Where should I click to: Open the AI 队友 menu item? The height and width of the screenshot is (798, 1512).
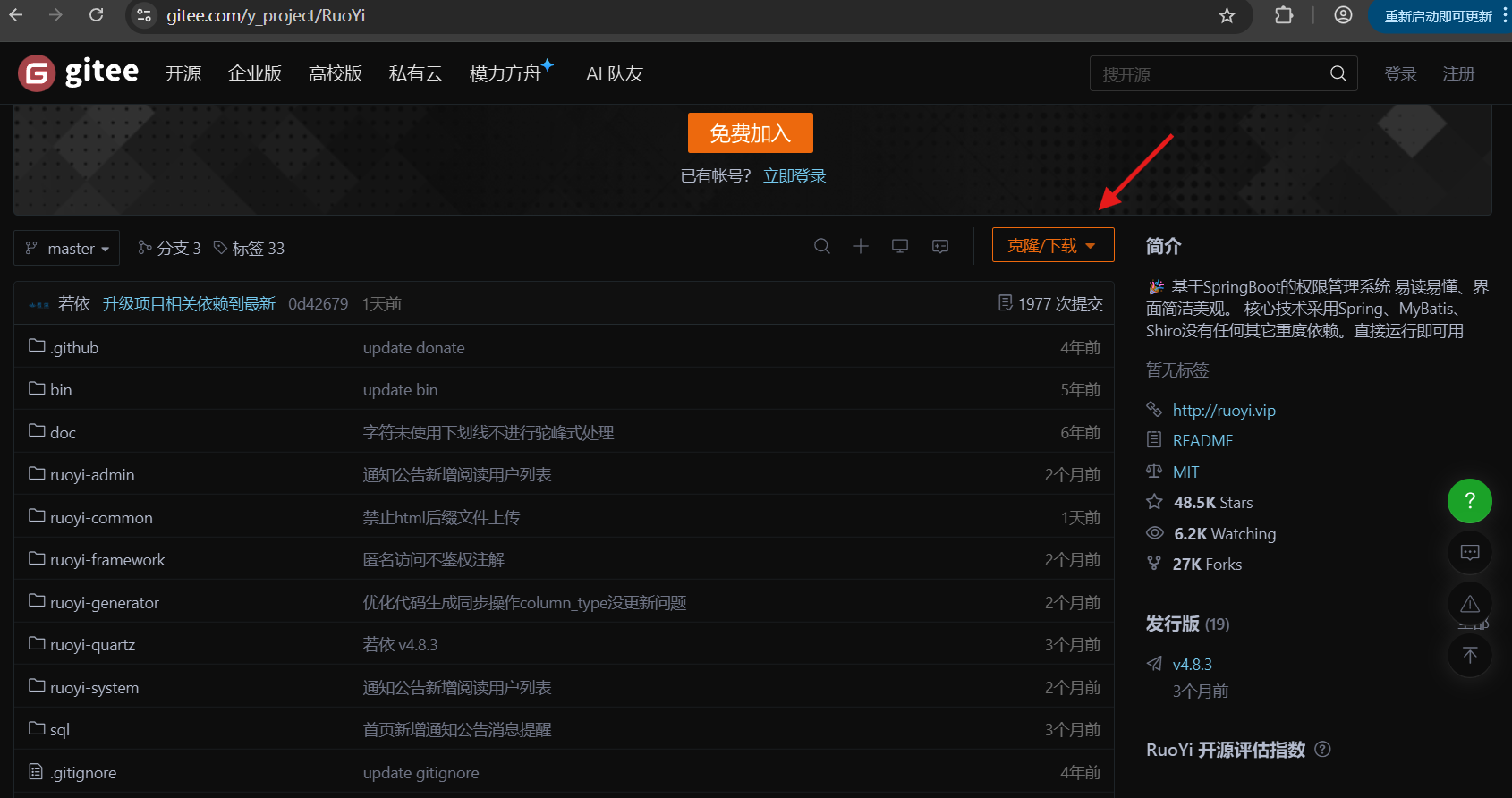coord(615,73)
